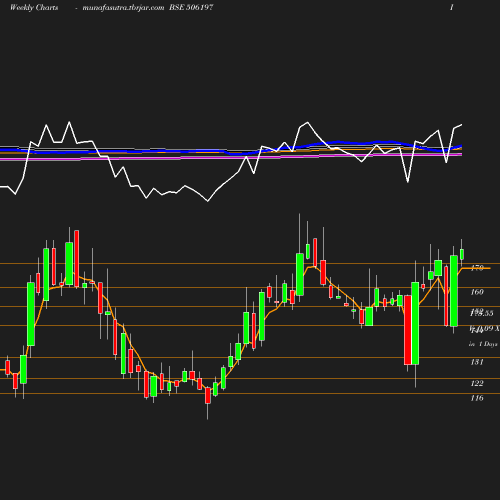Click the 170 price level label
This screenshot has width=500, height=500.
click(477, 268)
